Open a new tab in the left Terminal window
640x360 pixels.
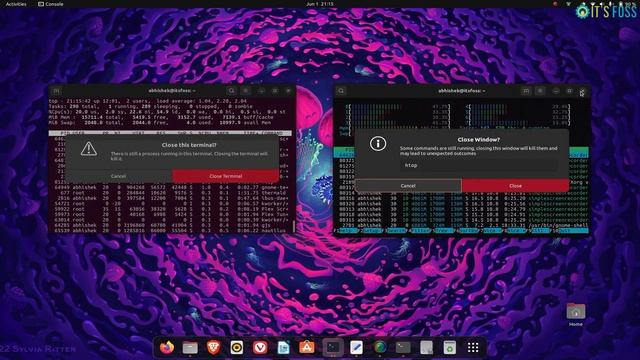pyautogui.click(x=56, y=91)
